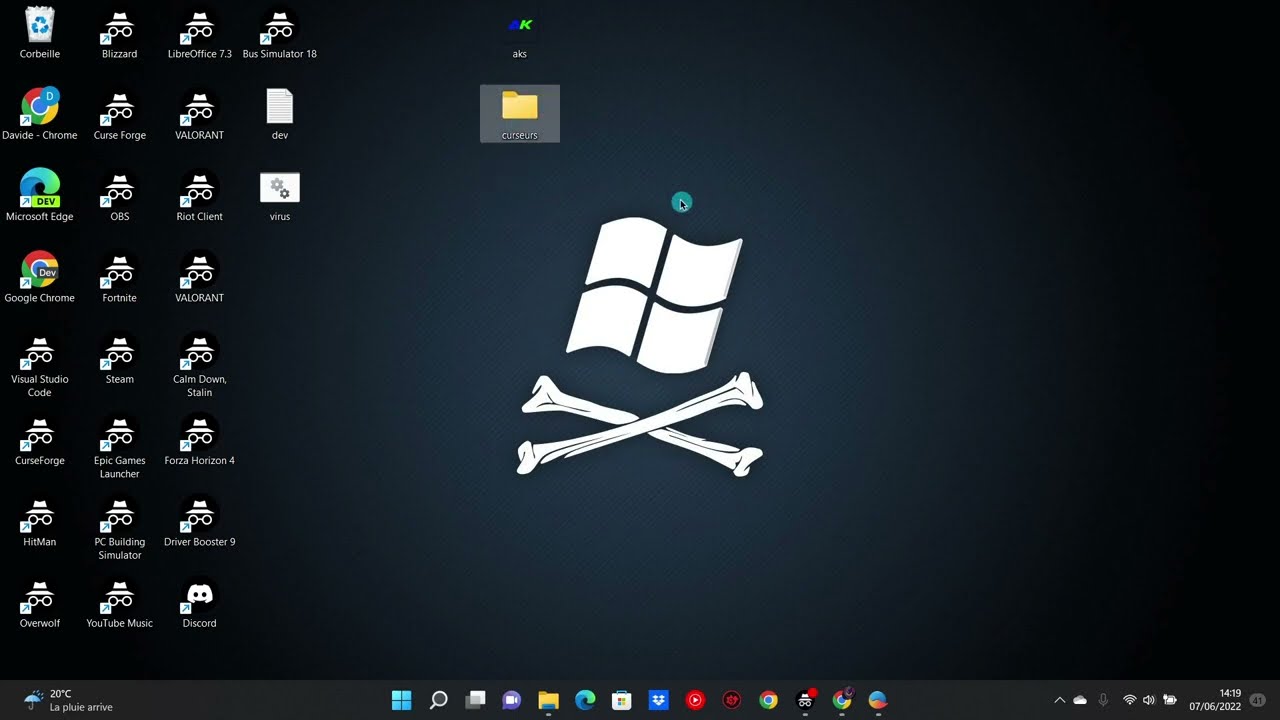Viewport: 1280px width, 720px height.
Task: Select the Epic Games Launcher shortcut
Action: (x=120, y=447)
